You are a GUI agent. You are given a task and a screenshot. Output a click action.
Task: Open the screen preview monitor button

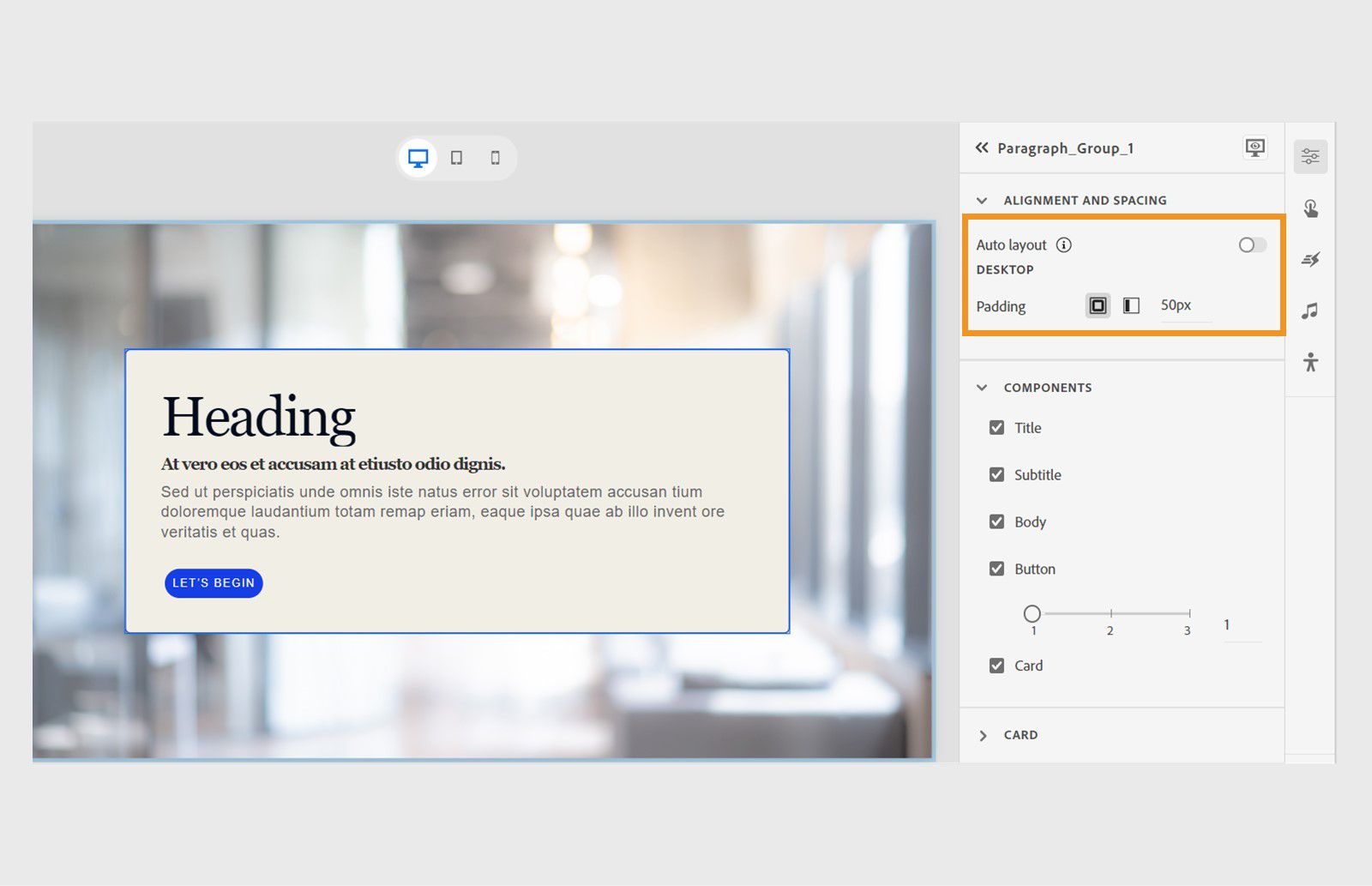coord(1255,148)
